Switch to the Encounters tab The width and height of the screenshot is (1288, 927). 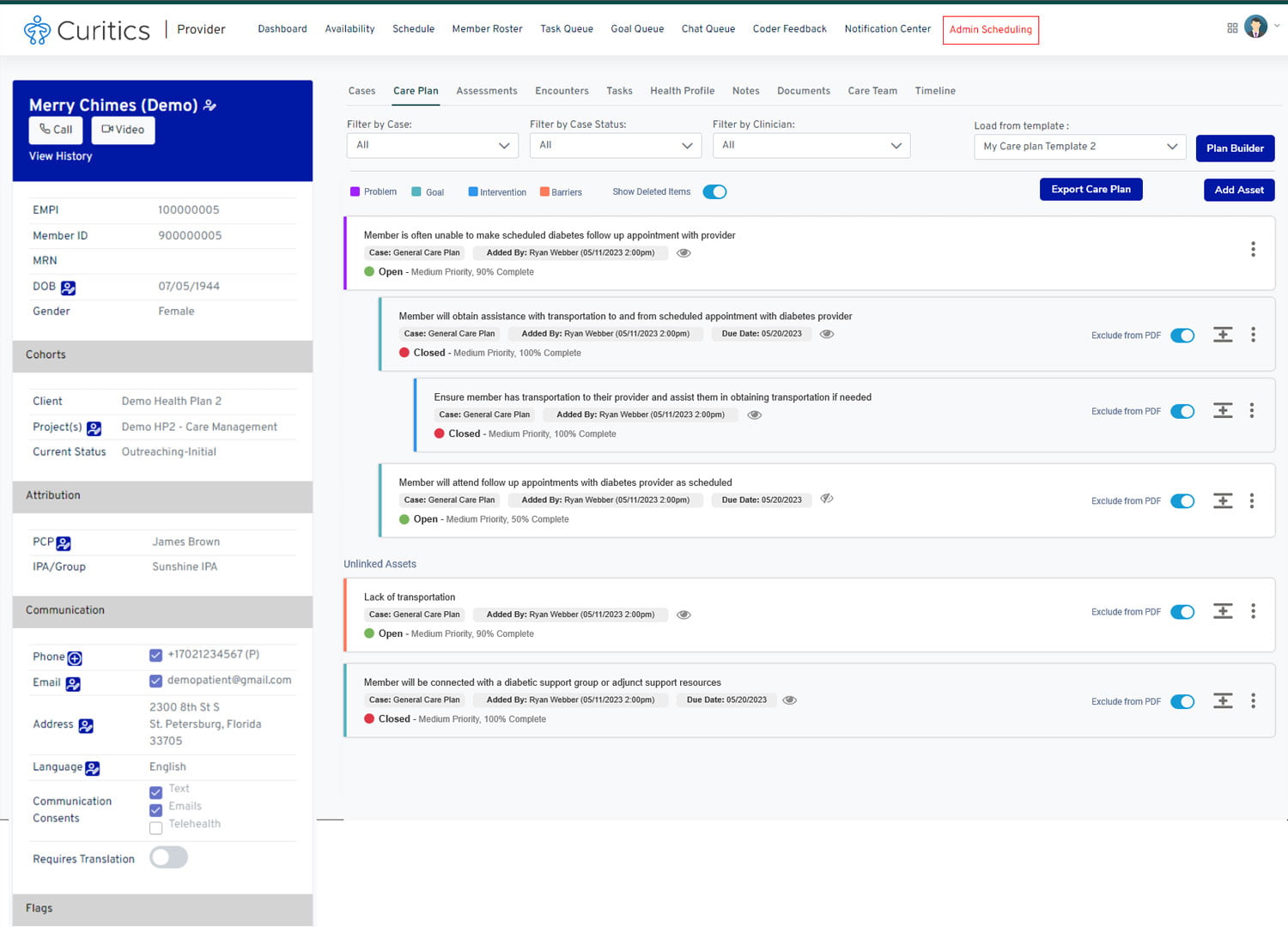562,91
